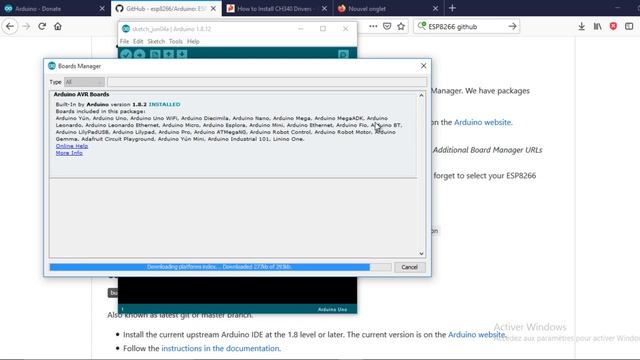Close the Boards Manager dialog
Viewport: 640px width, 360px height.
click(x=423, y=66)
